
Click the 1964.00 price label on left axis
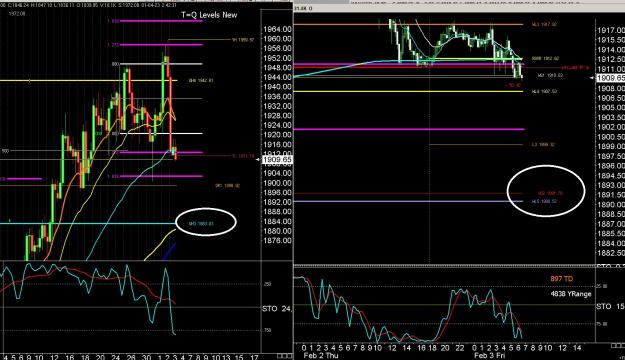pos(277,29)
